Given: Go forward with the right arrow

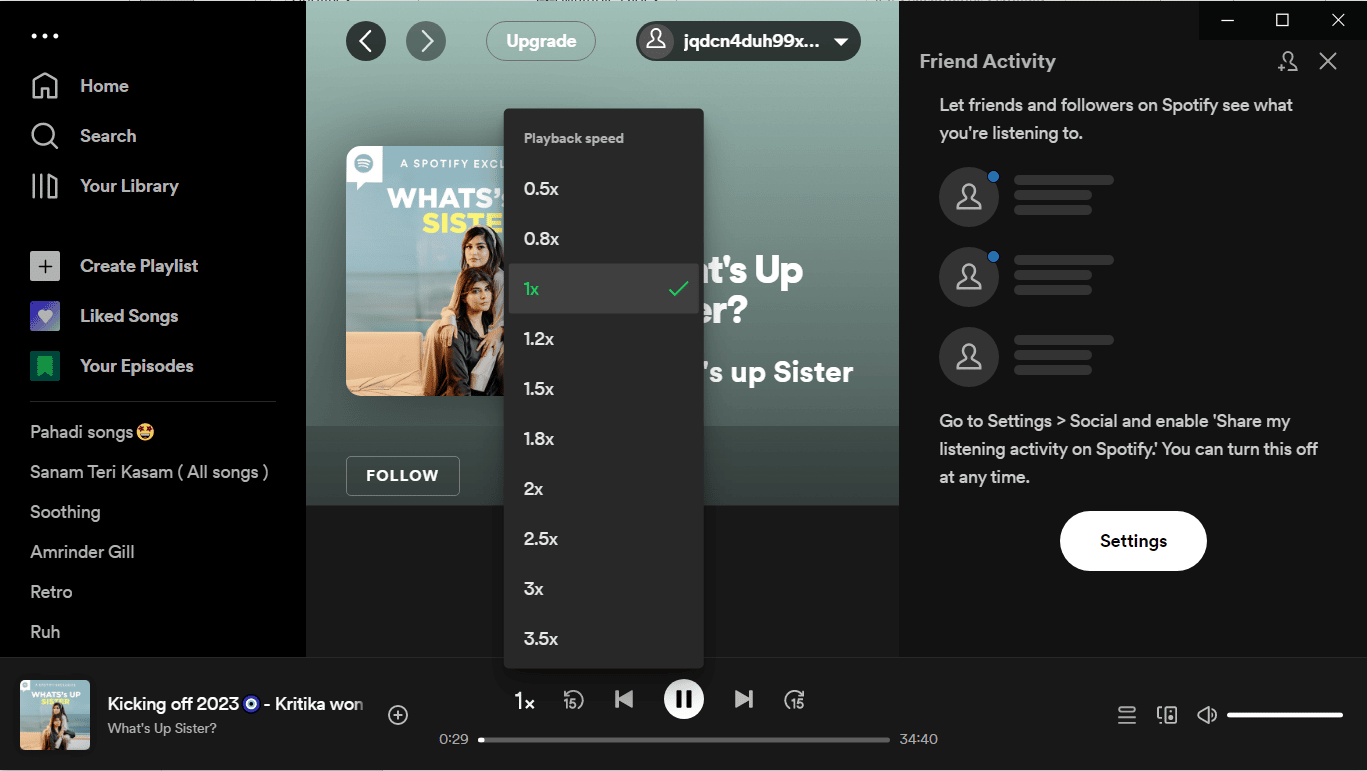Looking at the screenshot, I should click(426, 41).
